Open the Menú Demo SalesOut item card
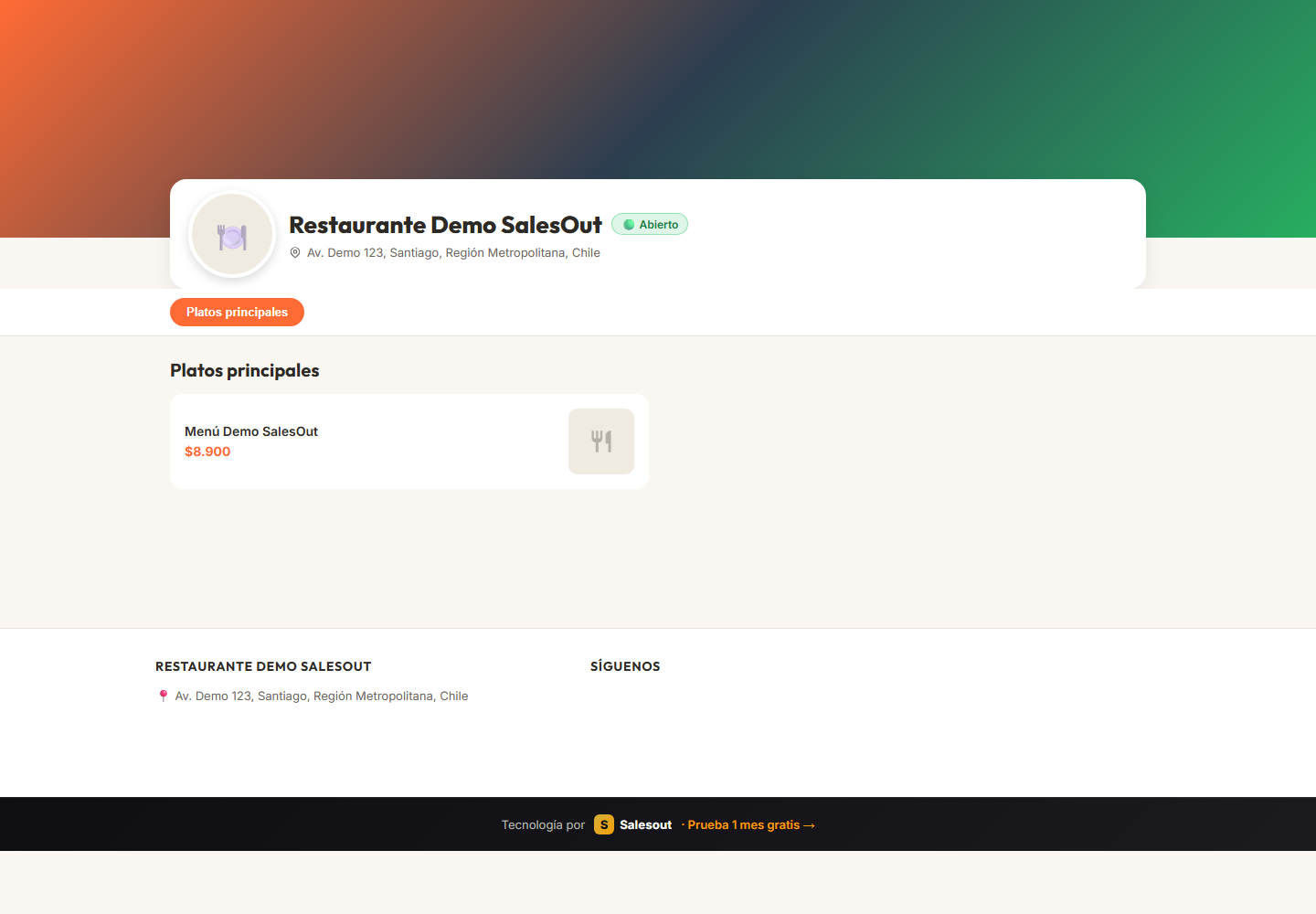Screen dimensions: 1316x914 coord(409,441)
